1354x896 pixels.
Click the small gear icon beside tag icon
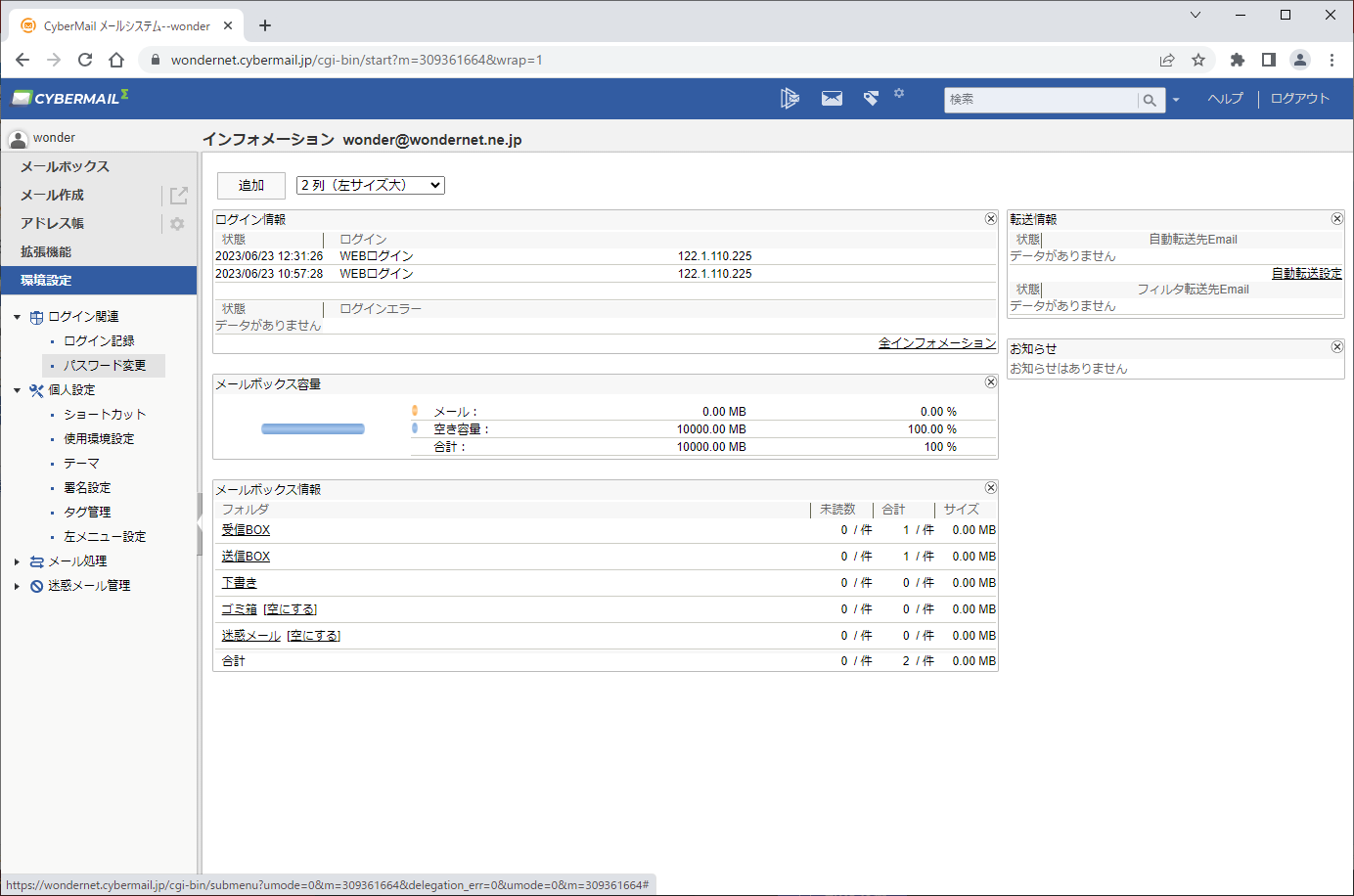[899, 94]
